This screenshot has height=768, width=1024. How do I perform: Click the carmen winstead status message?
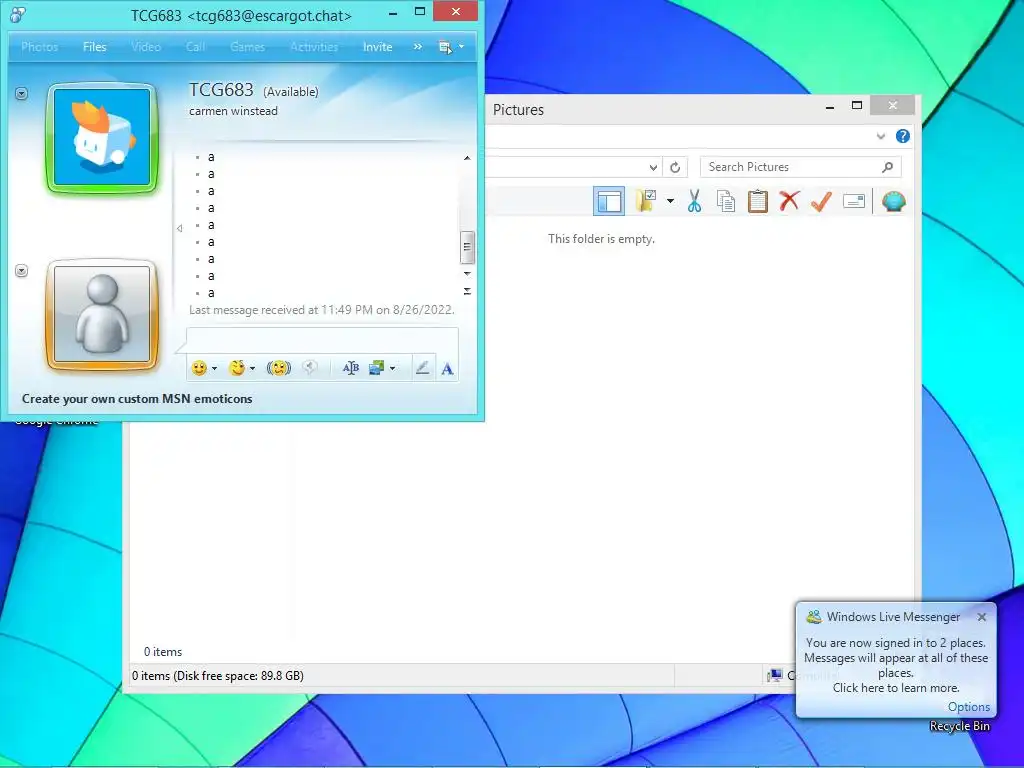coord(233,111)
